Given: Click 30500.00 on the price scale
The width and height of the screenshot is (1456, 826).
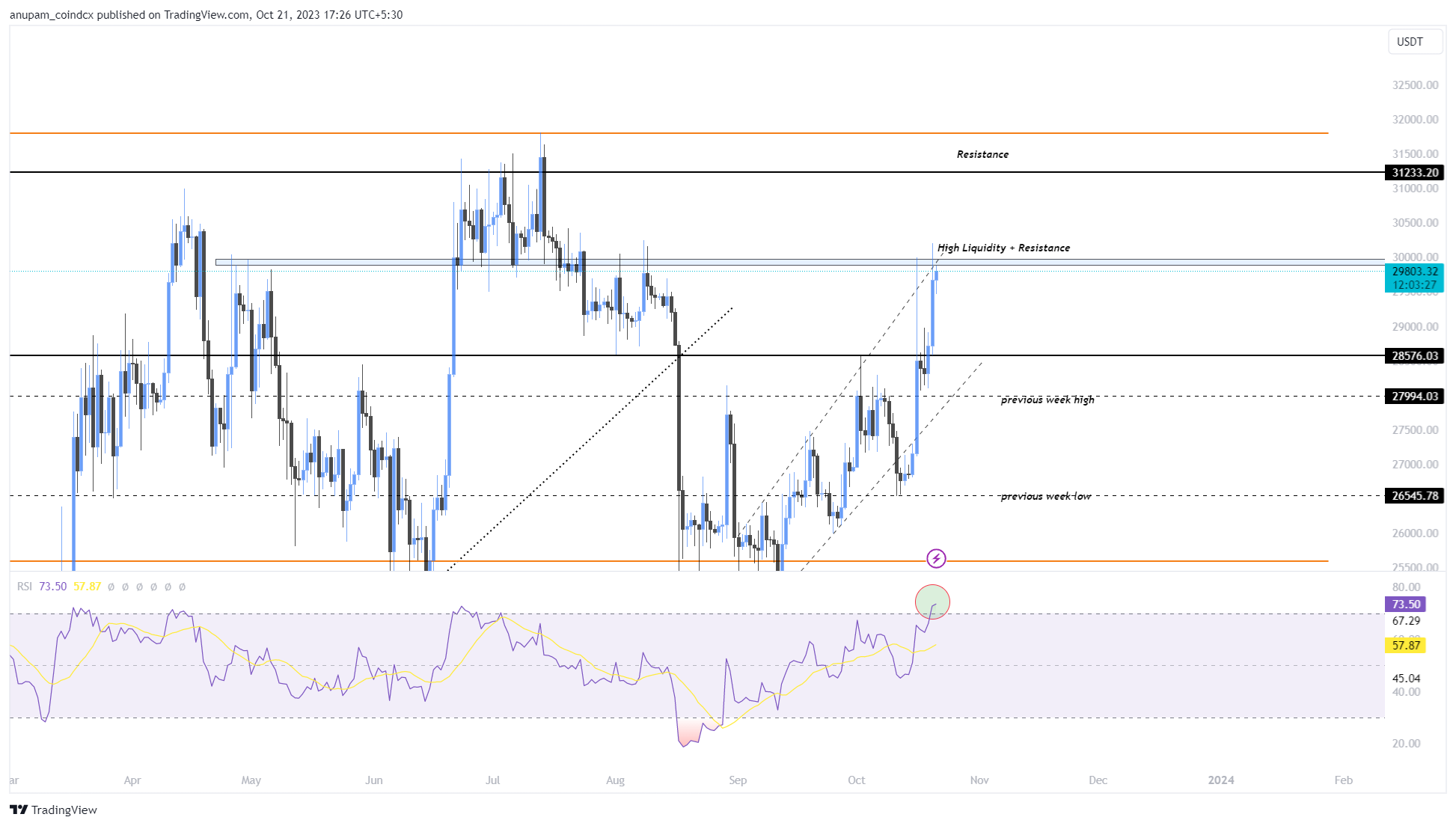Looking at the screenshot, I should (1415, 223).
